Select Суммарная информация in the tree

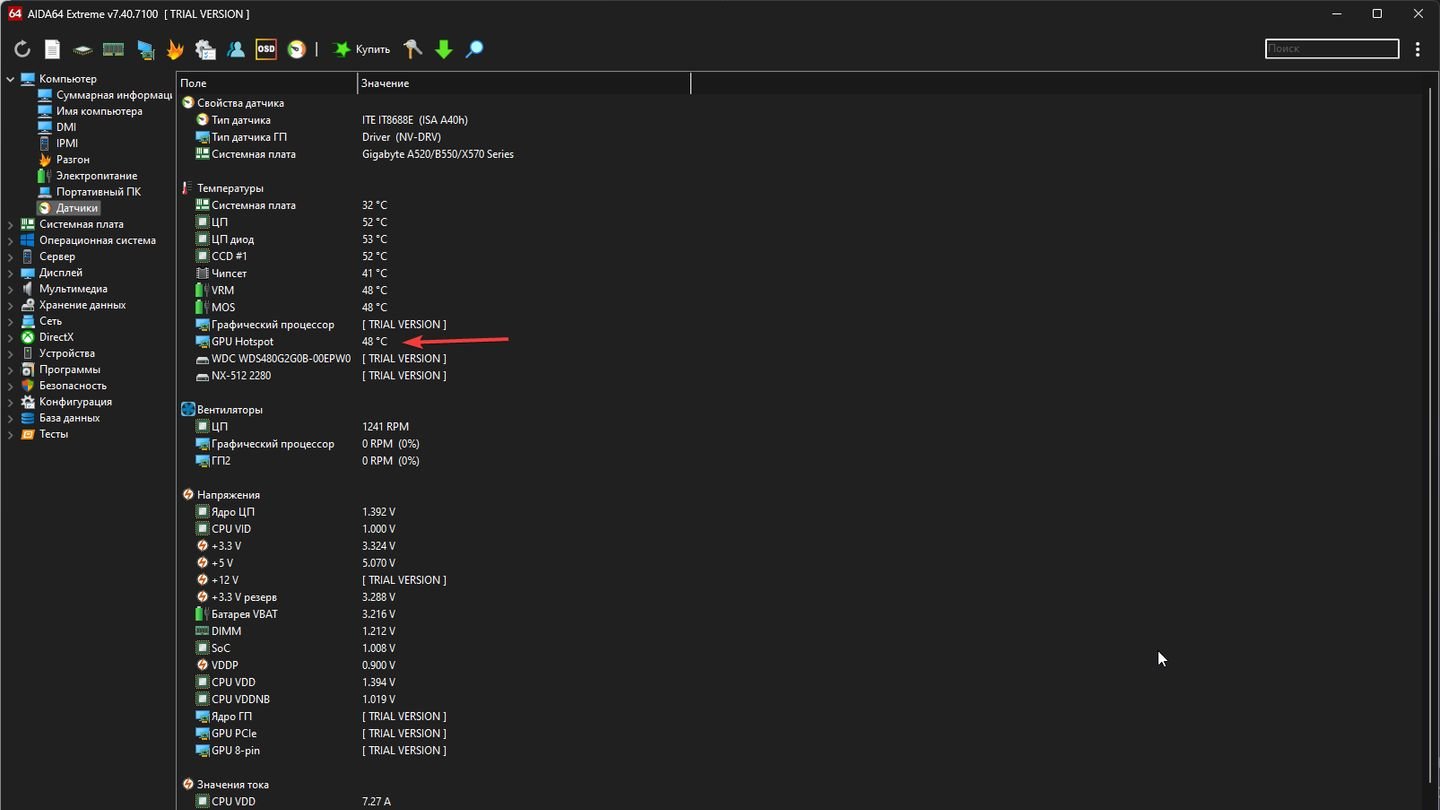[104, 95]
